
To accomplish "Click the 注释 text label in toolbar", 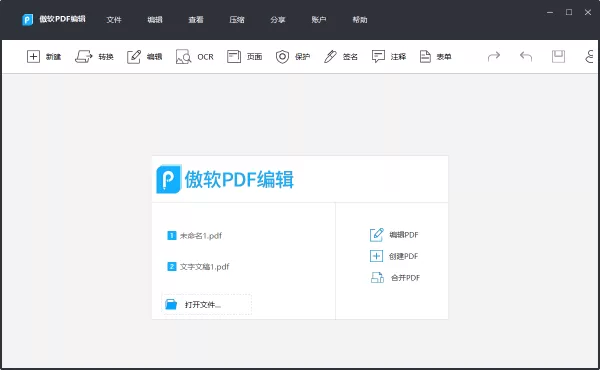I will 398,57.
